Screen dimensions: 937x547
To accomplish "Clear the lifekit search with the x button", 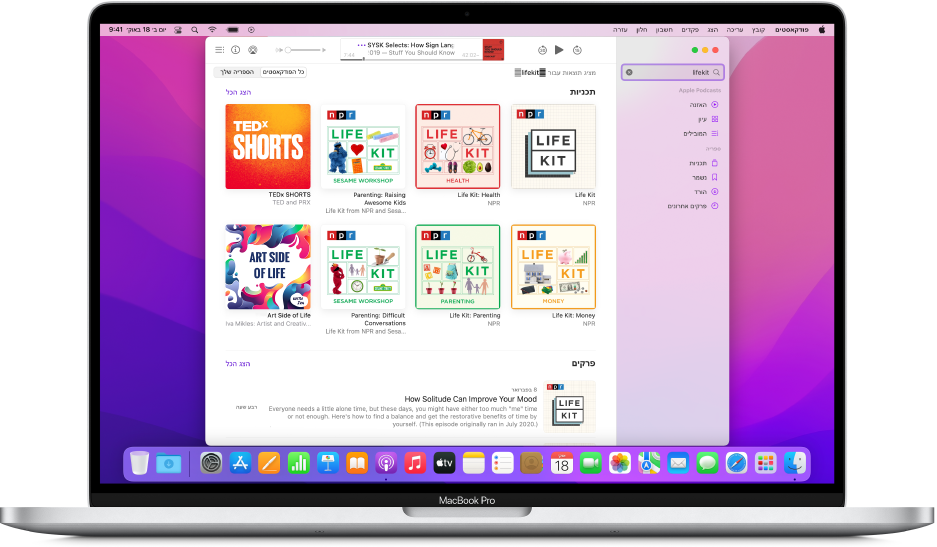I will point(629,72).
